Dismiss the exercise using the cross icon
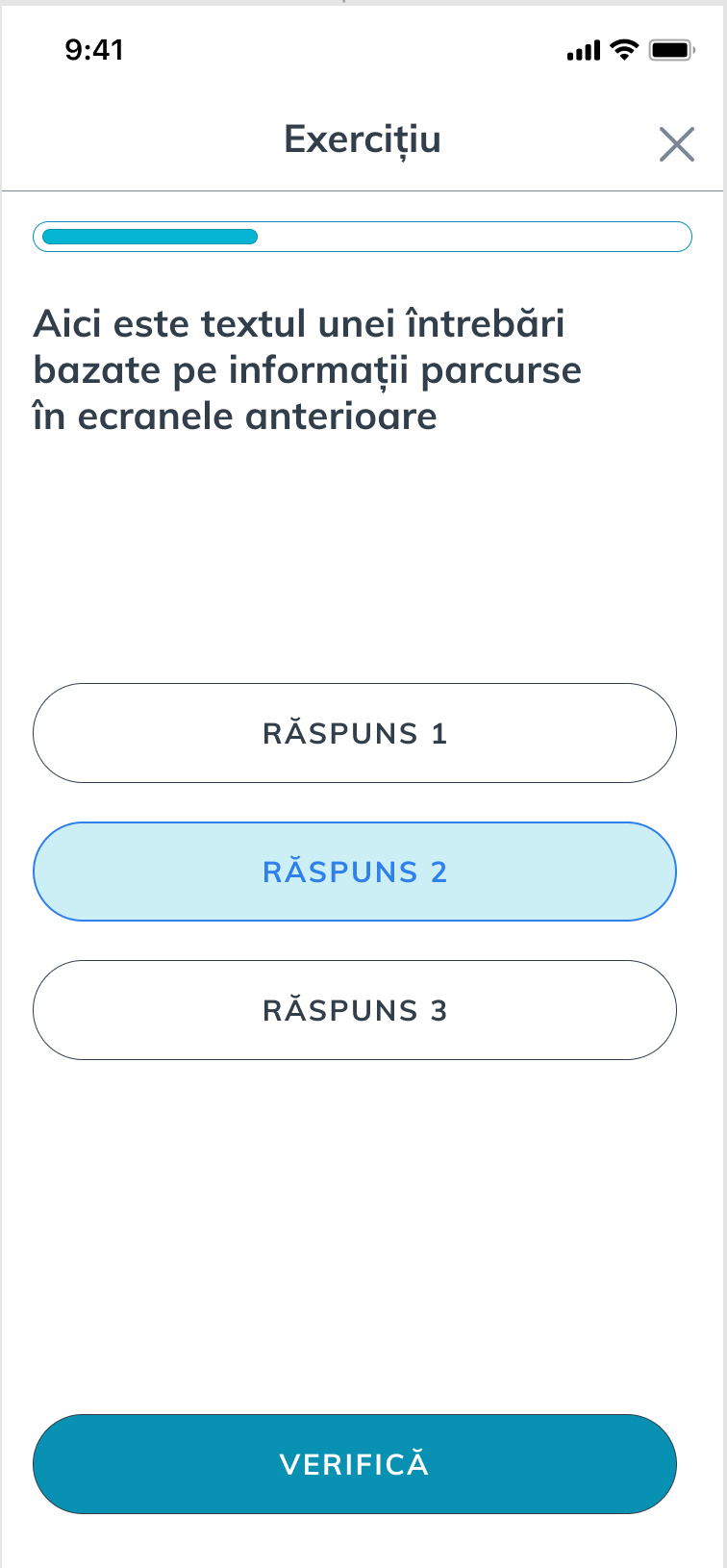 pos(677,144)
